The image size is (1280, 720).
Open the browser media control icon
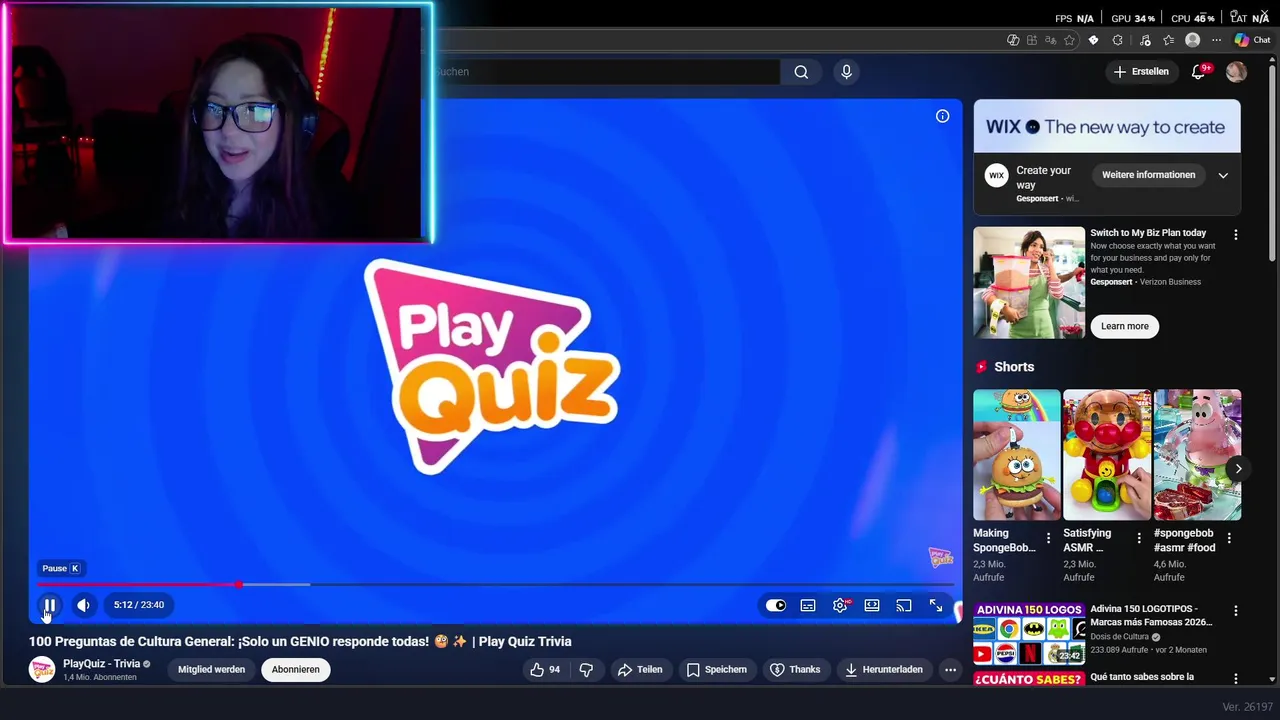(x=1145, y=40)
